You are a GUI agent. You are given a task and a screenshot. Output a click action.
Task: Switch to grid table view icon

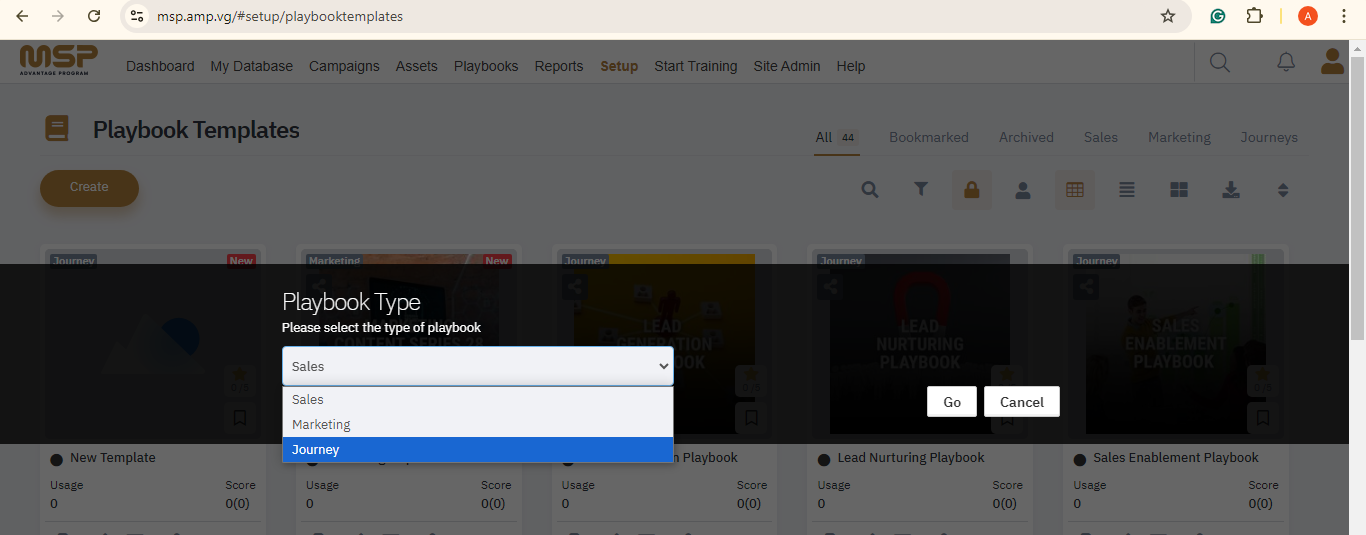pyautogui.click(x=1075, y=190)
